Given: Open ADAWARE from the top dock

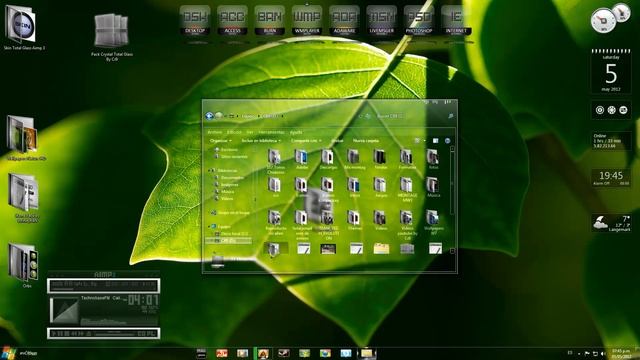Looking at the screenshot, I should [x=344, y=20].
